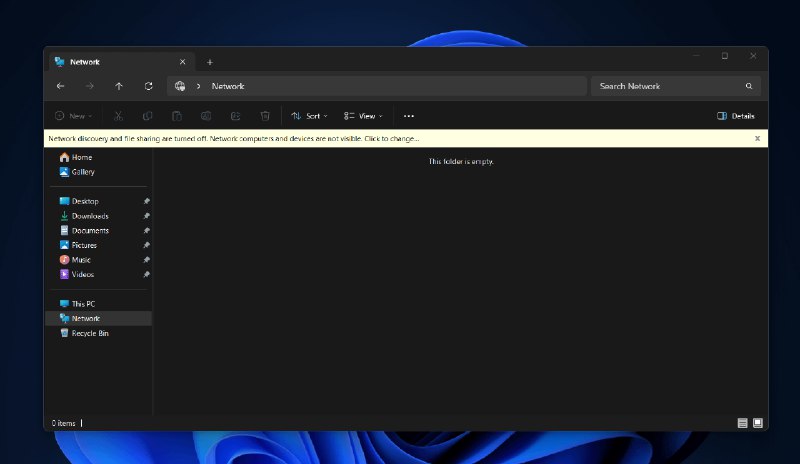The width and height of the screenshot is (800, 464).
Task: Click the pin icon next to Music
Action: point(146,260)
